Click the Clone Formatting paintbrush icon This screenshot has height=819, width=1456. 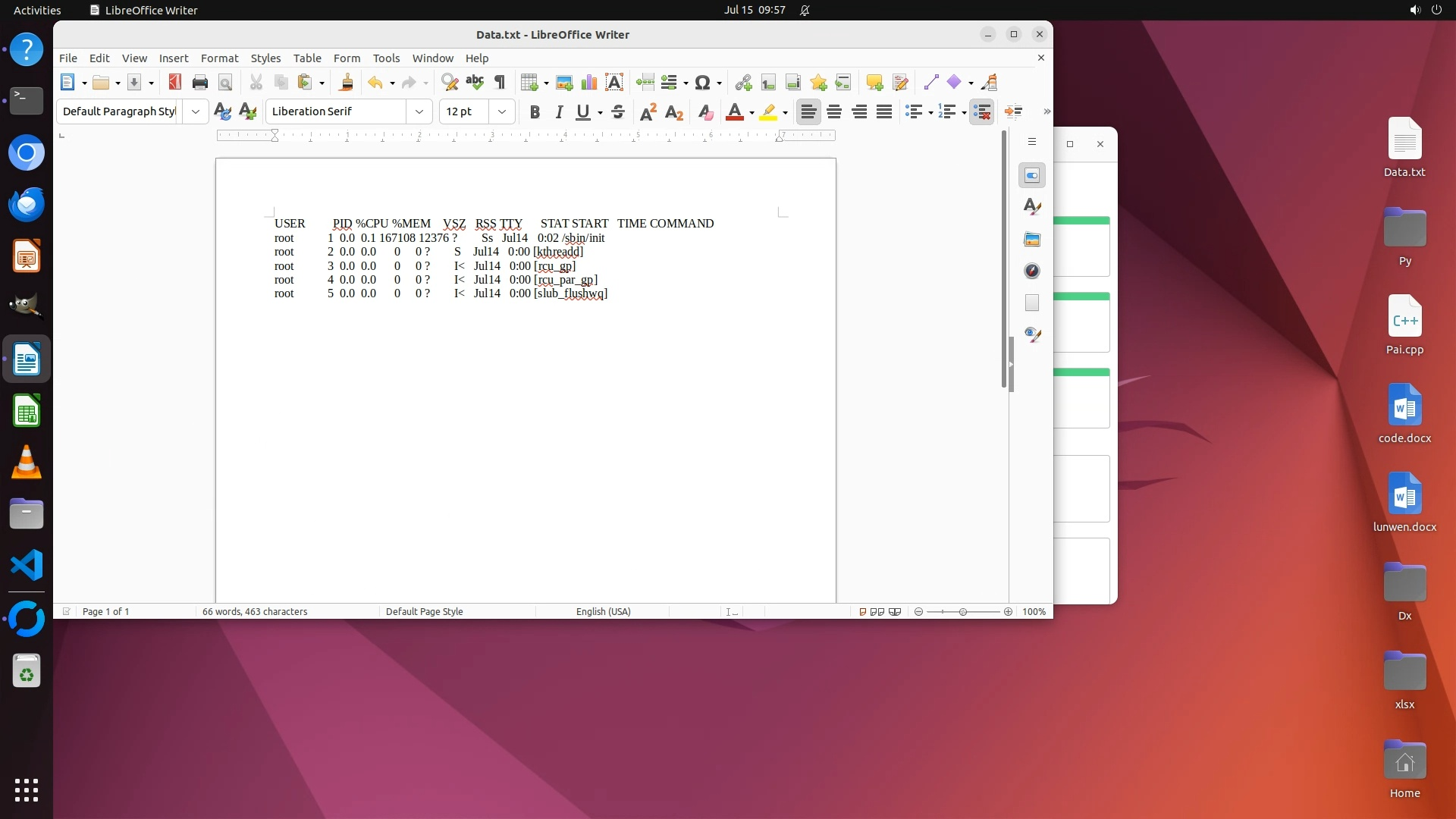coord(347,83)
